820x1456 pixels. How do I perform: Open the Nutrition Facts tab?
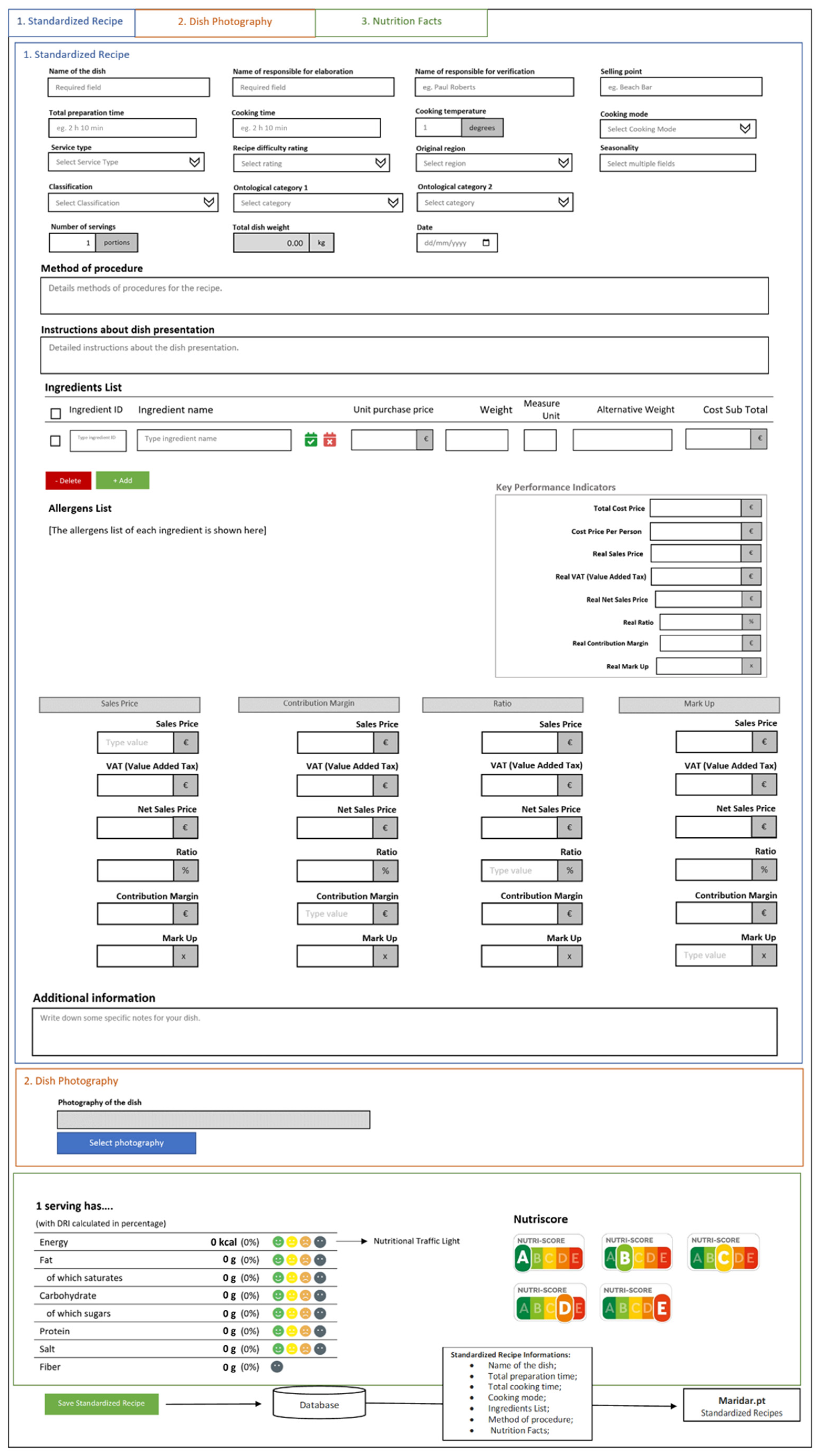click(x=401, y=22)
